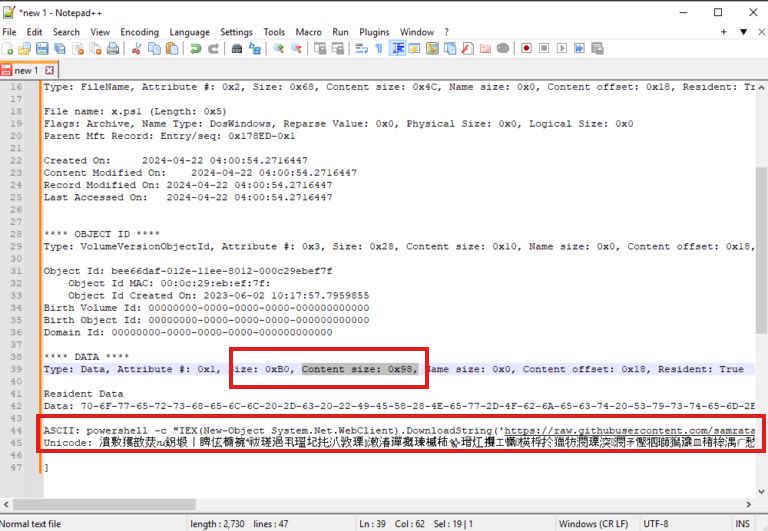Click the vertical scrollbar up arrow
The image size is (768, 531).
click(x=761, y=87)
